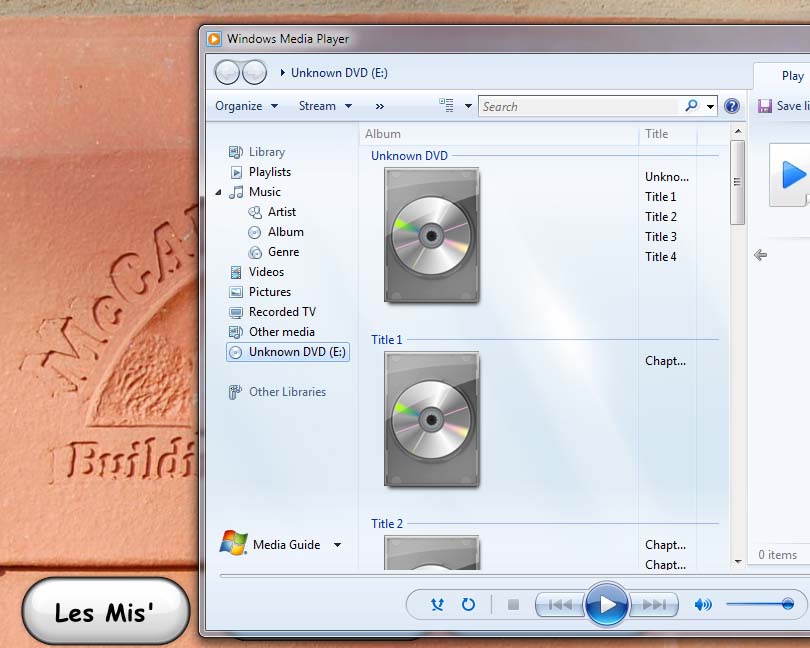
Task: Click the Library icon in navigation pane
Action: pos(236,152)
